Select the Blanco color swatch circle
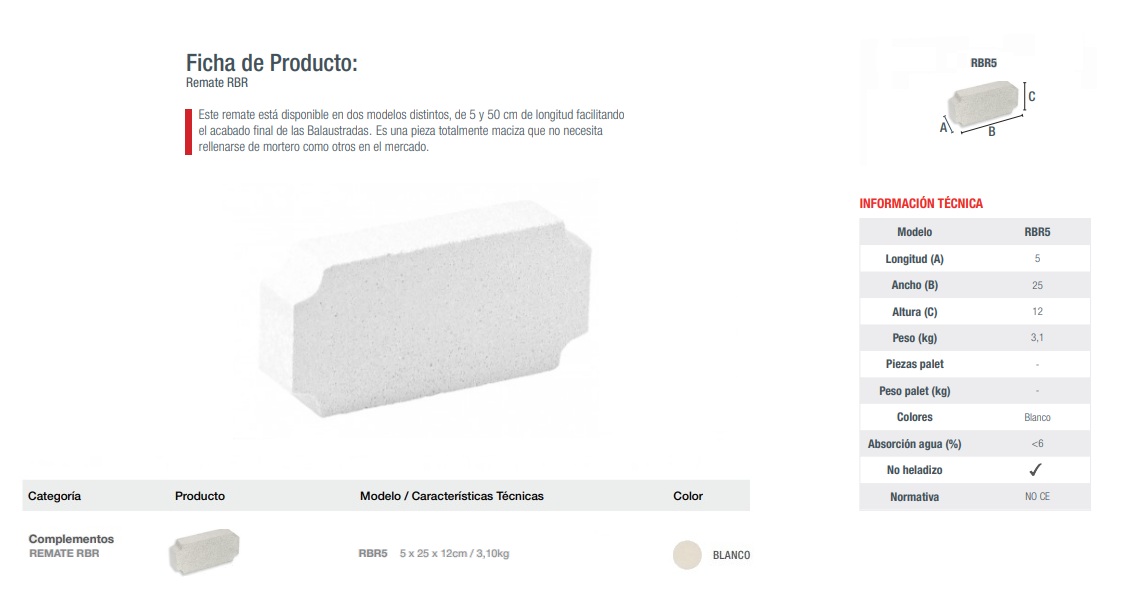The height and width of the screenshot is (601, 1142). (687, 555)
